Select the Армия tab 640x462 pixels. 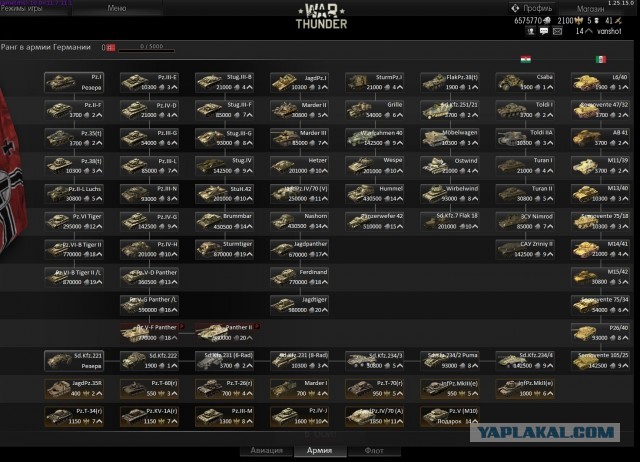[320, 451]
